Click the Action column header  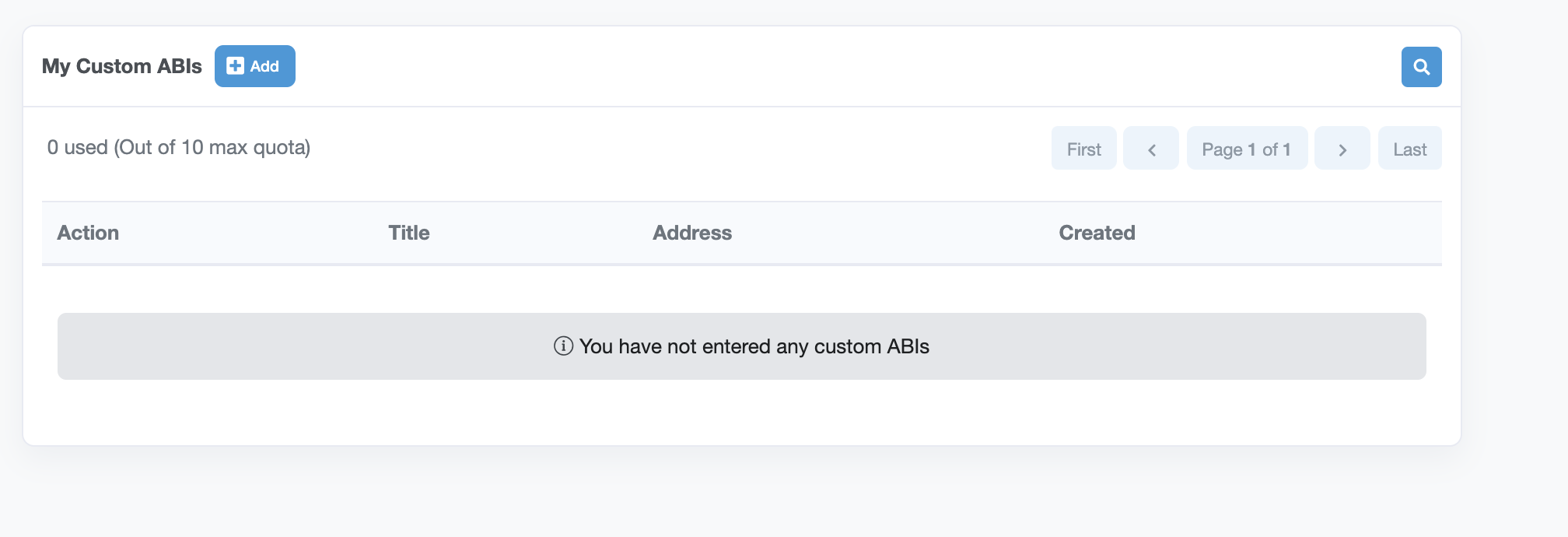[88, 233]
